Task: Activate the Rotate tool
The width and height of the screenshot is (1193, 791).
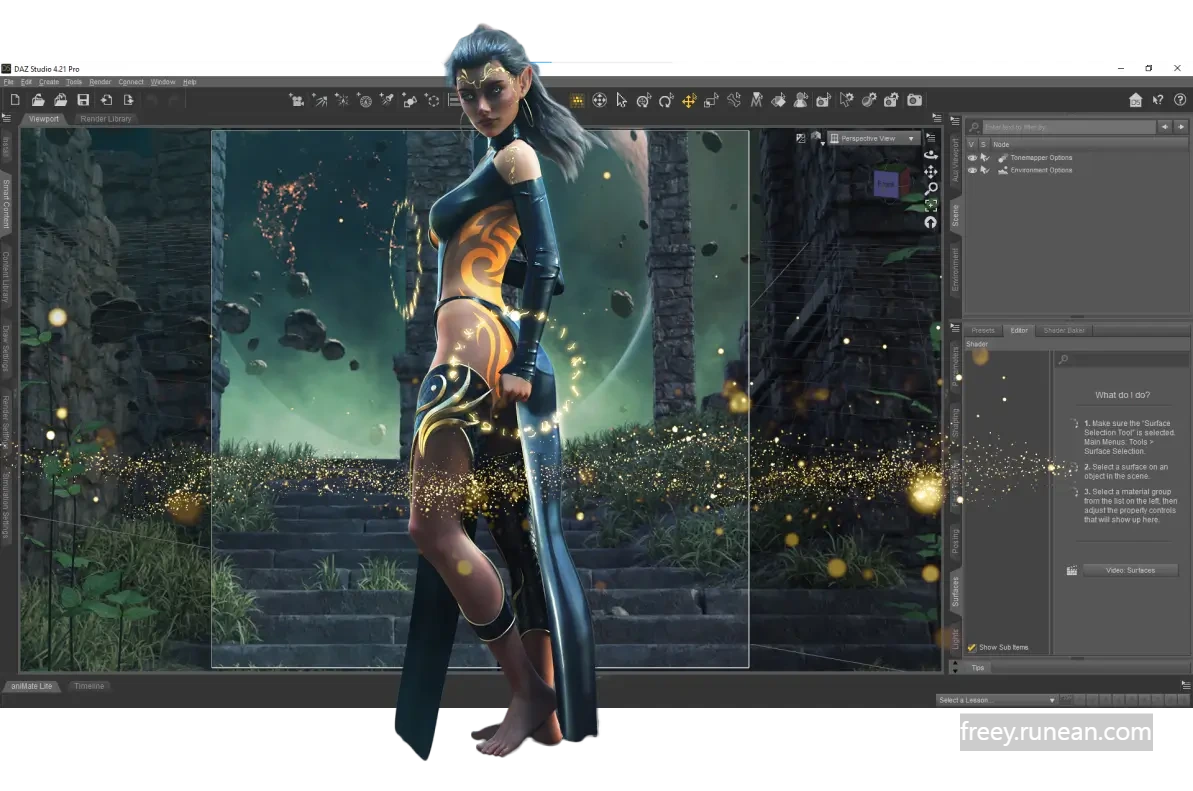Action: 665,99
